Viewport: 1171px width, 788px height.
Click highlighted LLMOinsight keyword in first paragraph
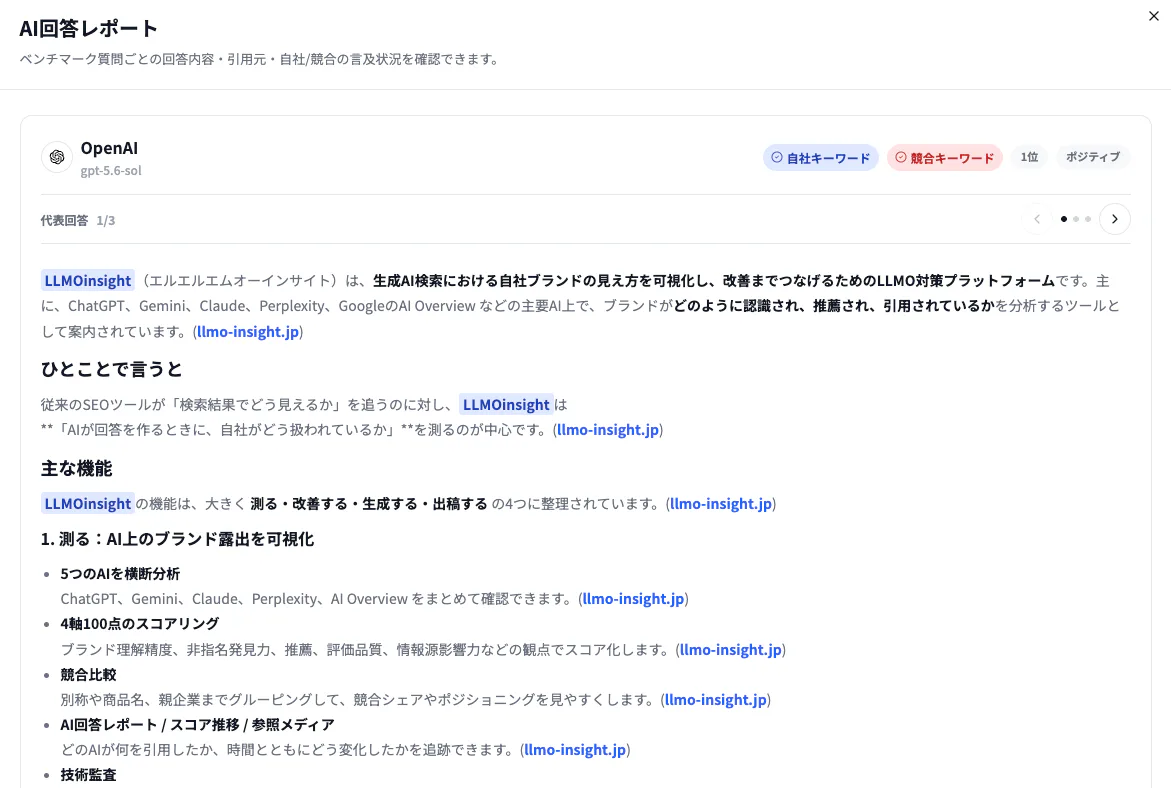pyautogui.click(x=87, y=281)
